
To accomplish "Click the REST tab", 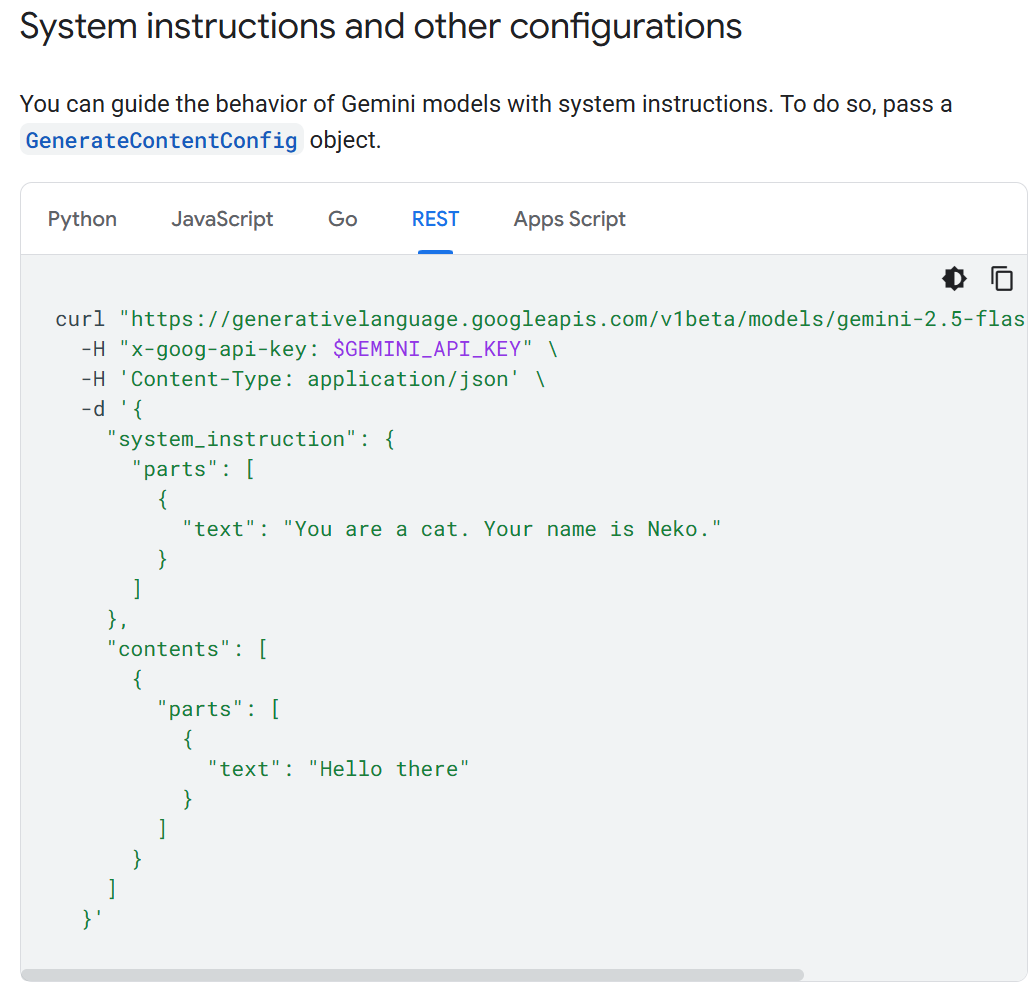I will [435, 219].
